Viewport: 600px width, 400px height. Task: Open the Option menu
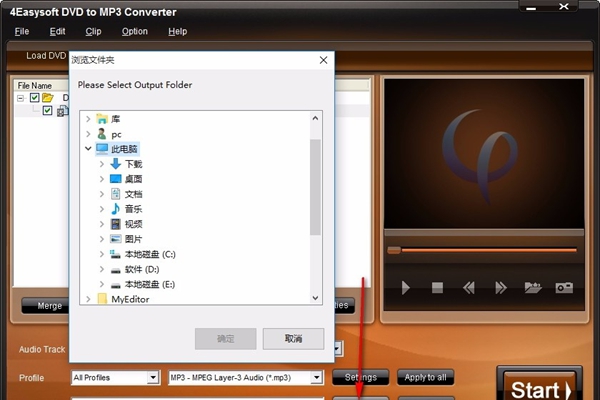135,31
